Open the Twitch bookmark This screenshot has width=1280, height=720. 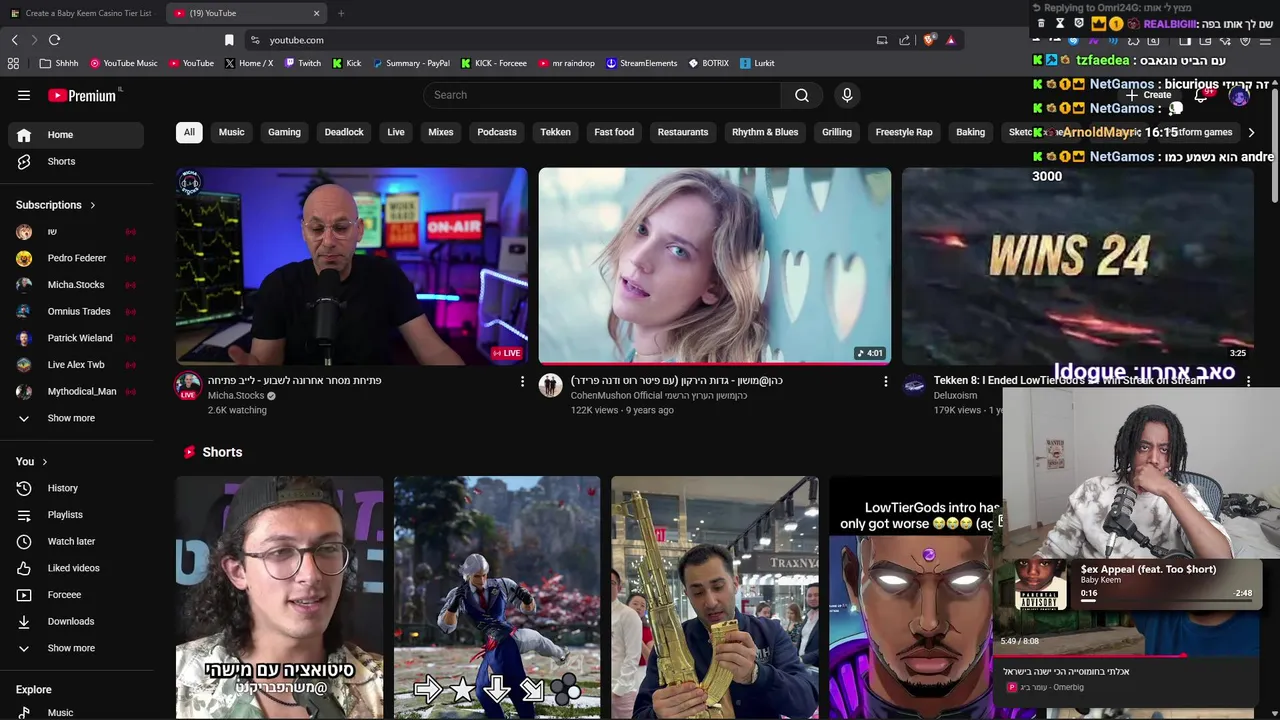[x=303, y=63]
